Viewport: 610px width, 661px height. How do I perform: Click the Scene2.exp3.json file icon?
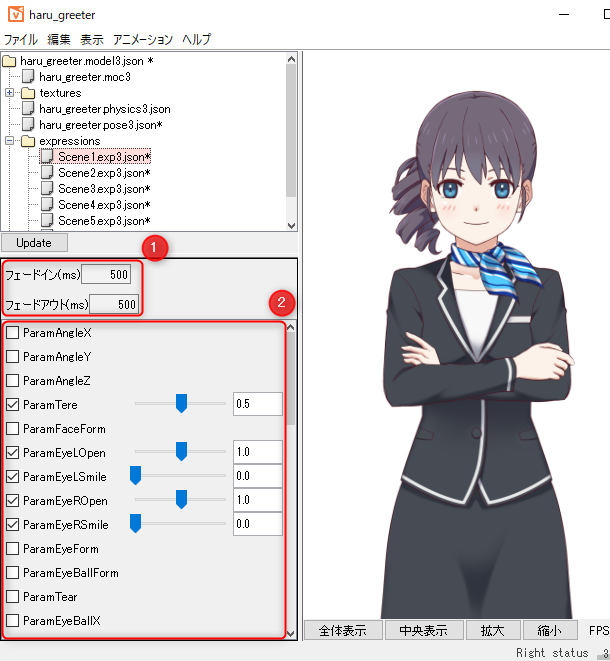point(47,172)
